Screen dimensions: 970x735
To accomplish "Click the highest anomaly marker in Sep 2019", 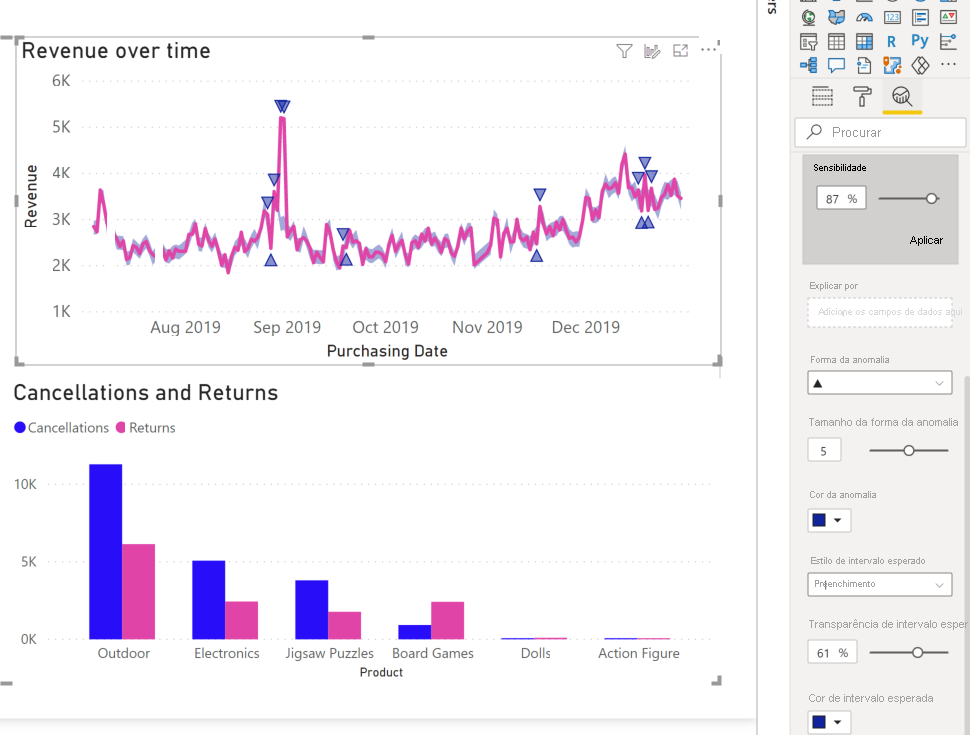I will click(282, 106).
